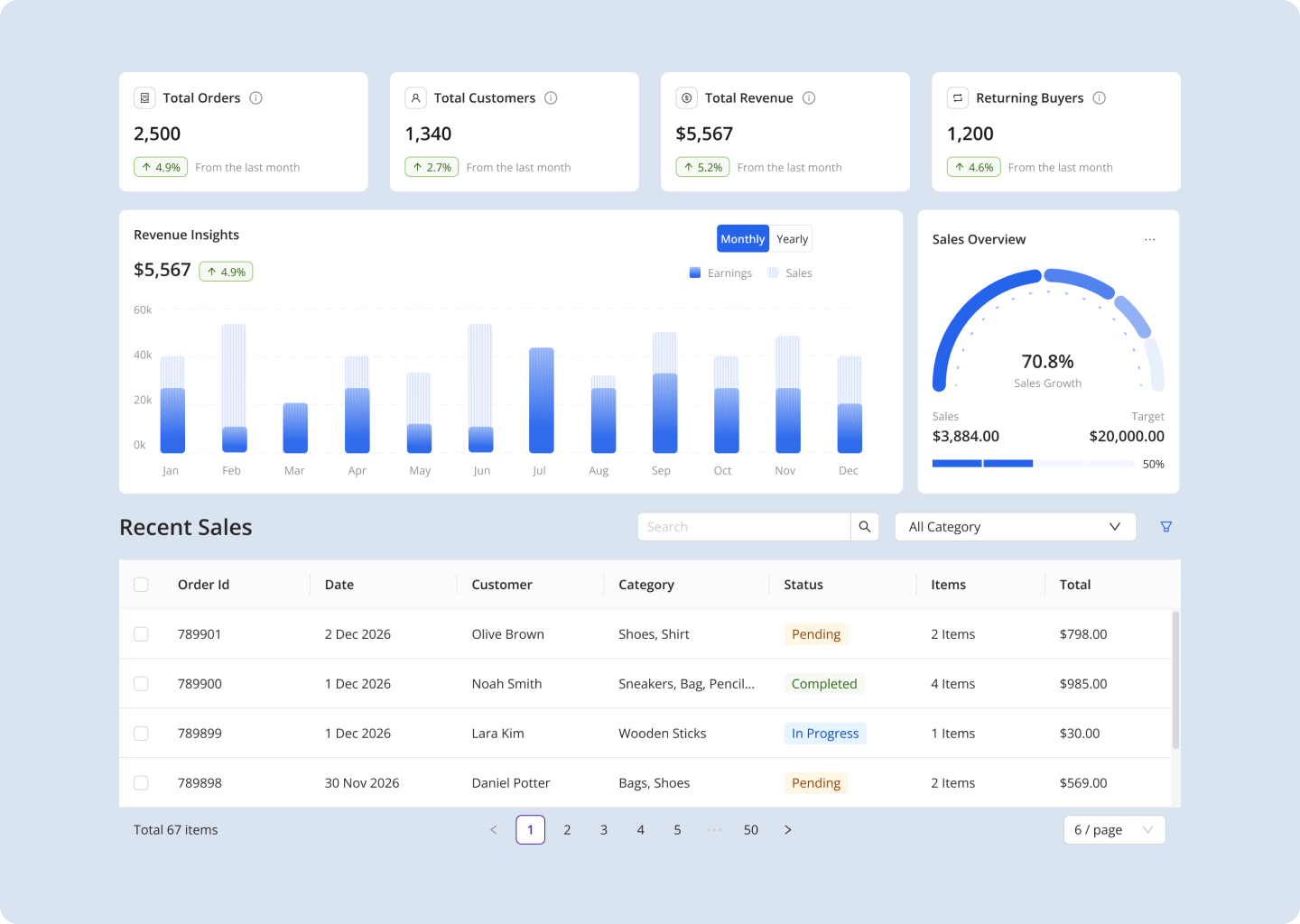Click the next page arrow

tap(787, 829)
